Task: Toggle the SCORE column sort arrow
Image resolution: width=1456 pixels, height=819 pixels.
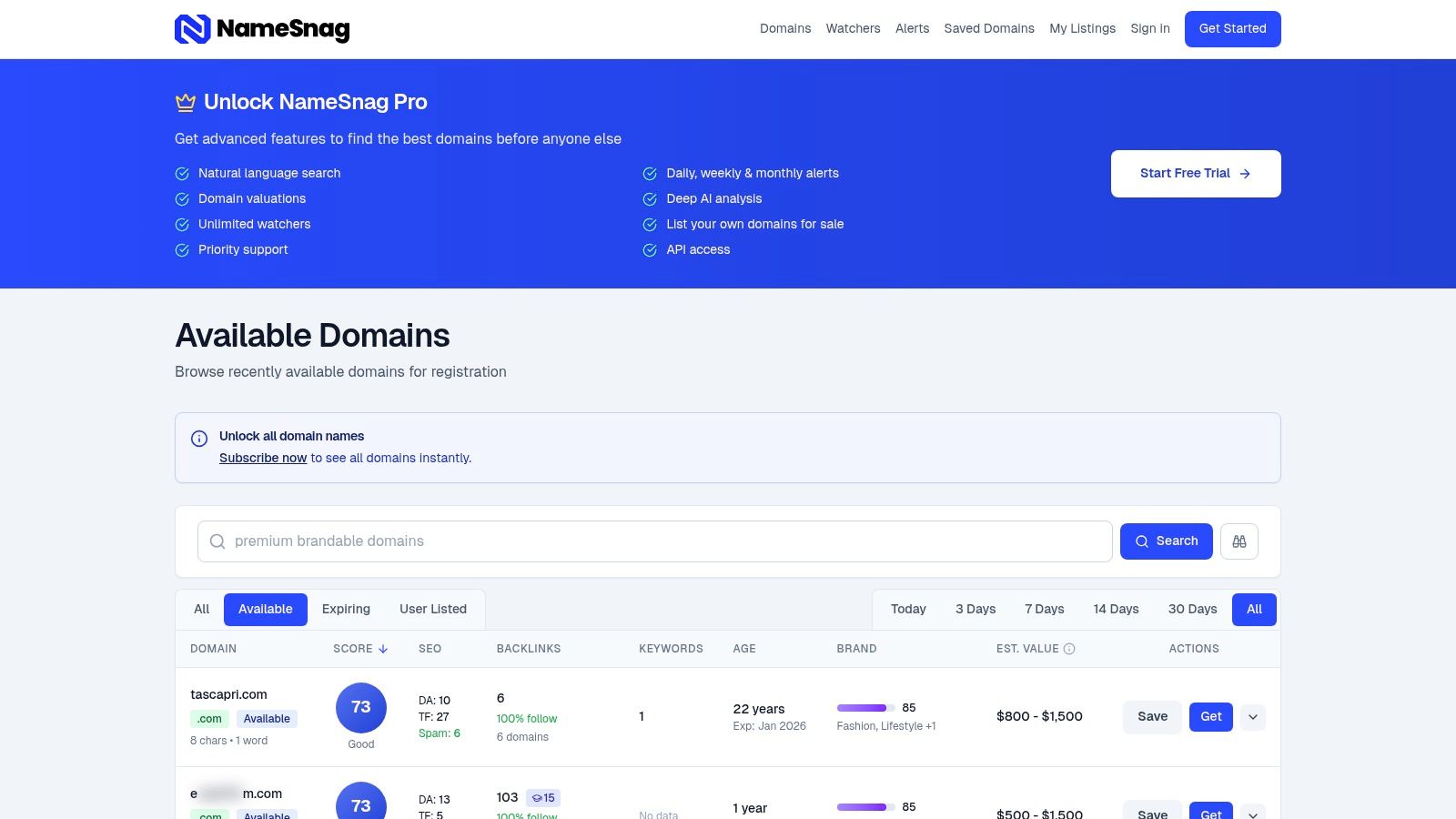Action: tap(382, 649)
